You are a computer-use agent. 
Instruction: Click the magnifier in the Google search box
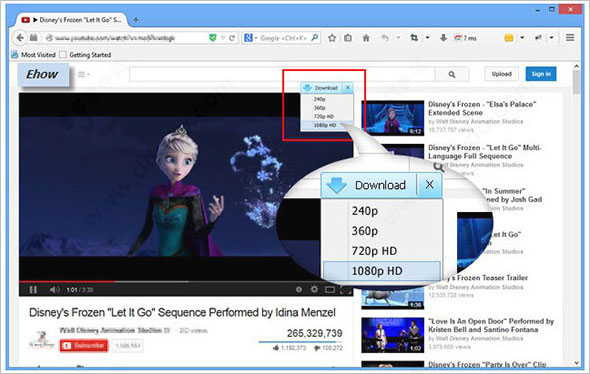pos(315,38)
